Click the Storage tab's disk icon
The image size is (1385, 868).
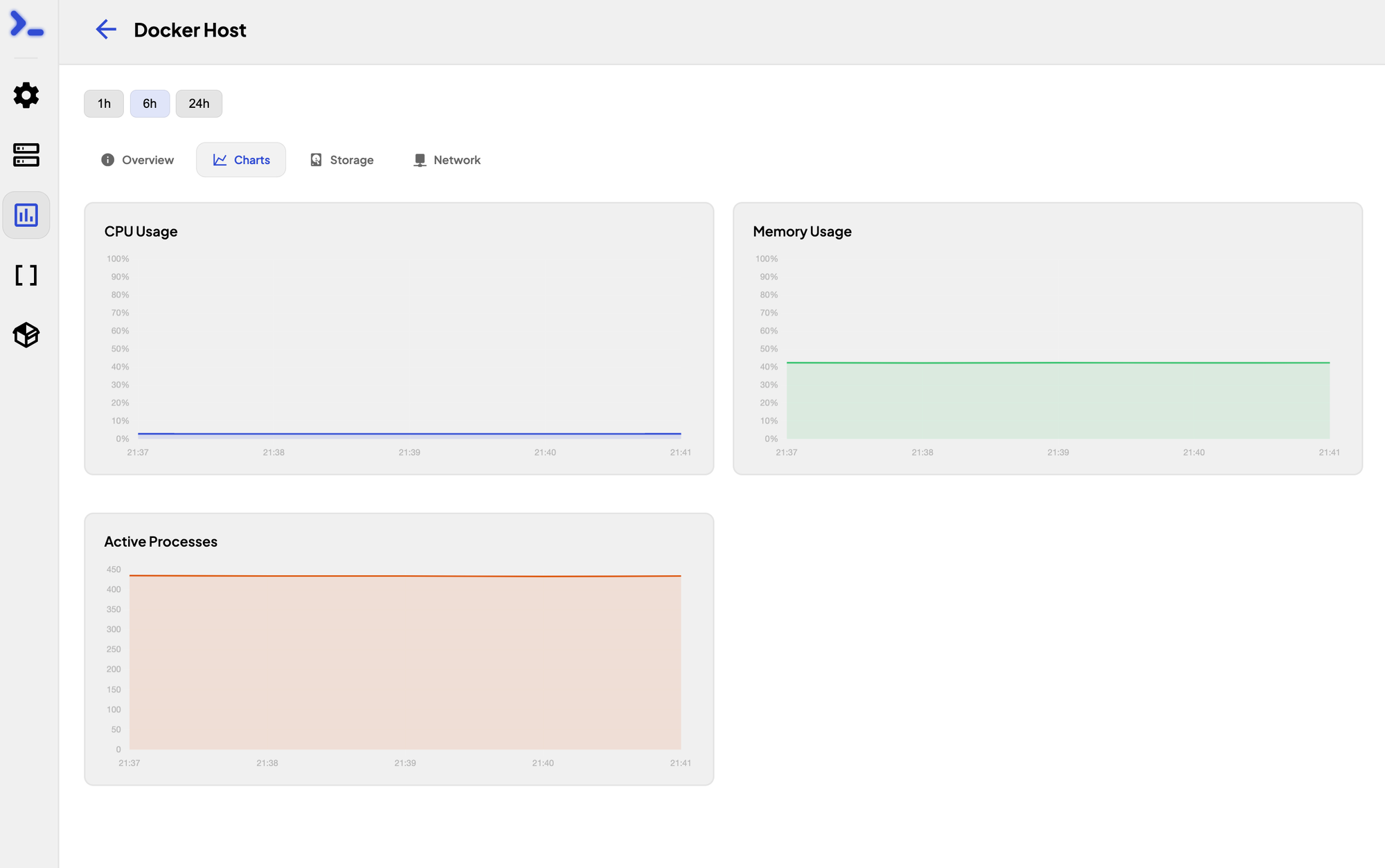(x=316, y=159)
